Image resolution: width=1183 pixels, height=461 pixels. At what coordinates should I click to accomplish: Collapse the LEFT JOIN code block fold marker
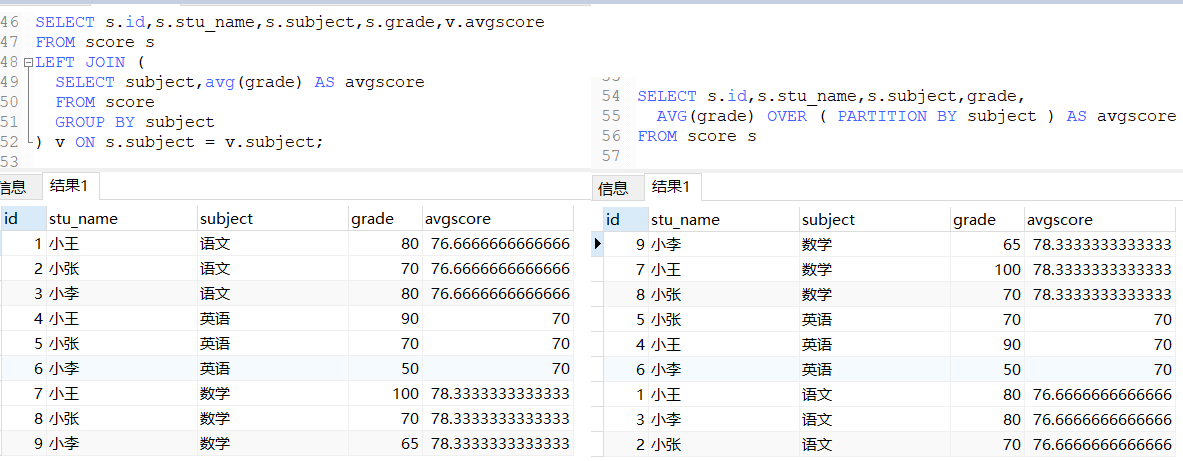[x=28, y=63]
